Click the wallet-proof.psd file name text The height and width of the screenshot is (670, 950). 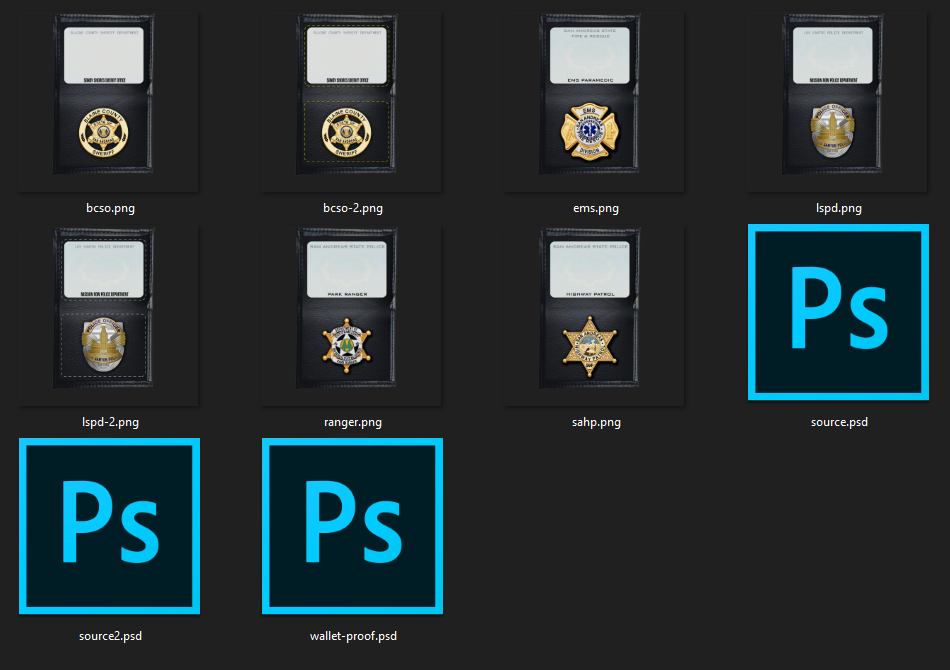tap(352, 635)
